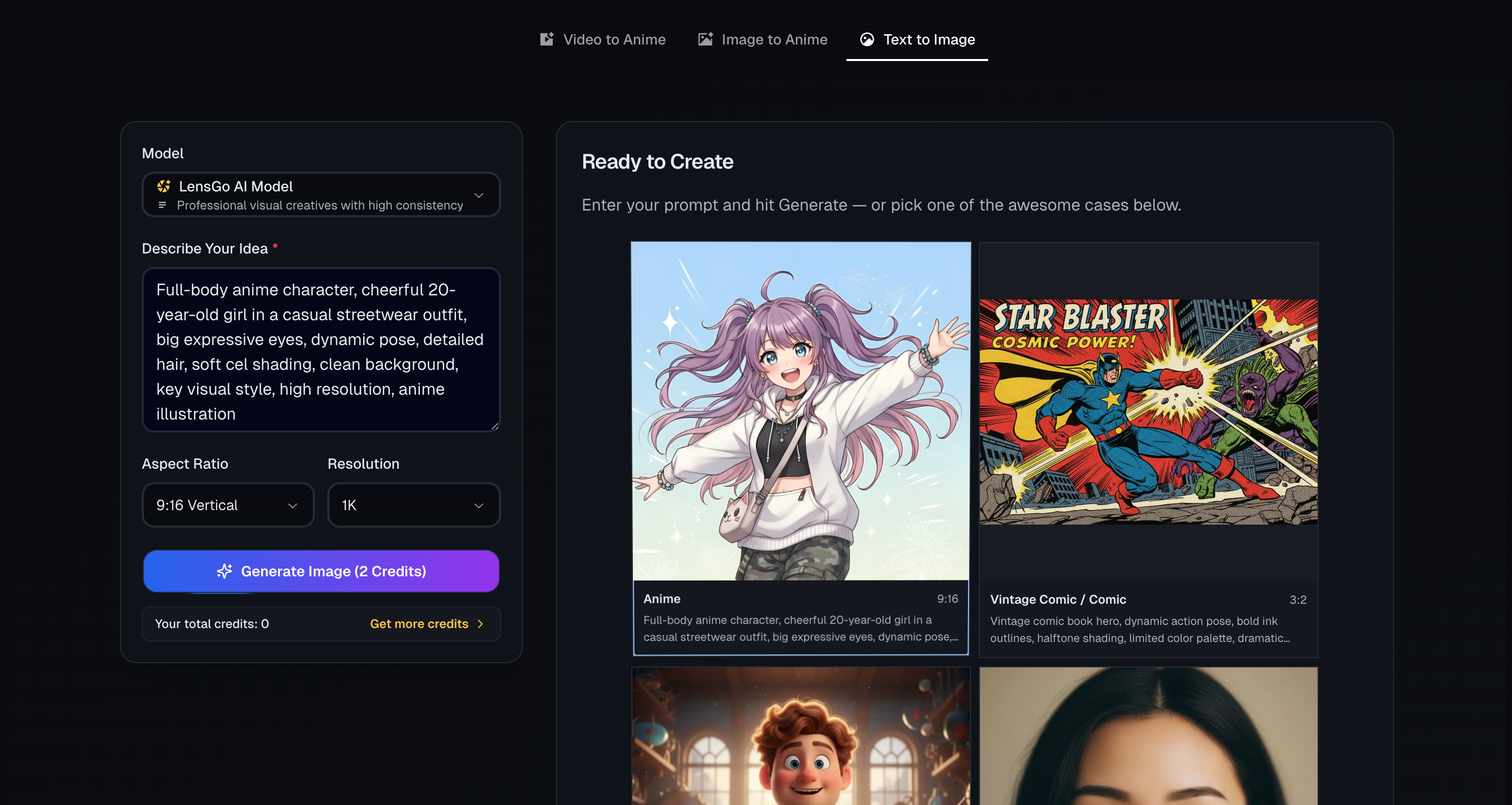The width and height of the screenshot is (1512, 805).
Task: Click the LensGo model logo icon
Action: [x=164, y=186]
